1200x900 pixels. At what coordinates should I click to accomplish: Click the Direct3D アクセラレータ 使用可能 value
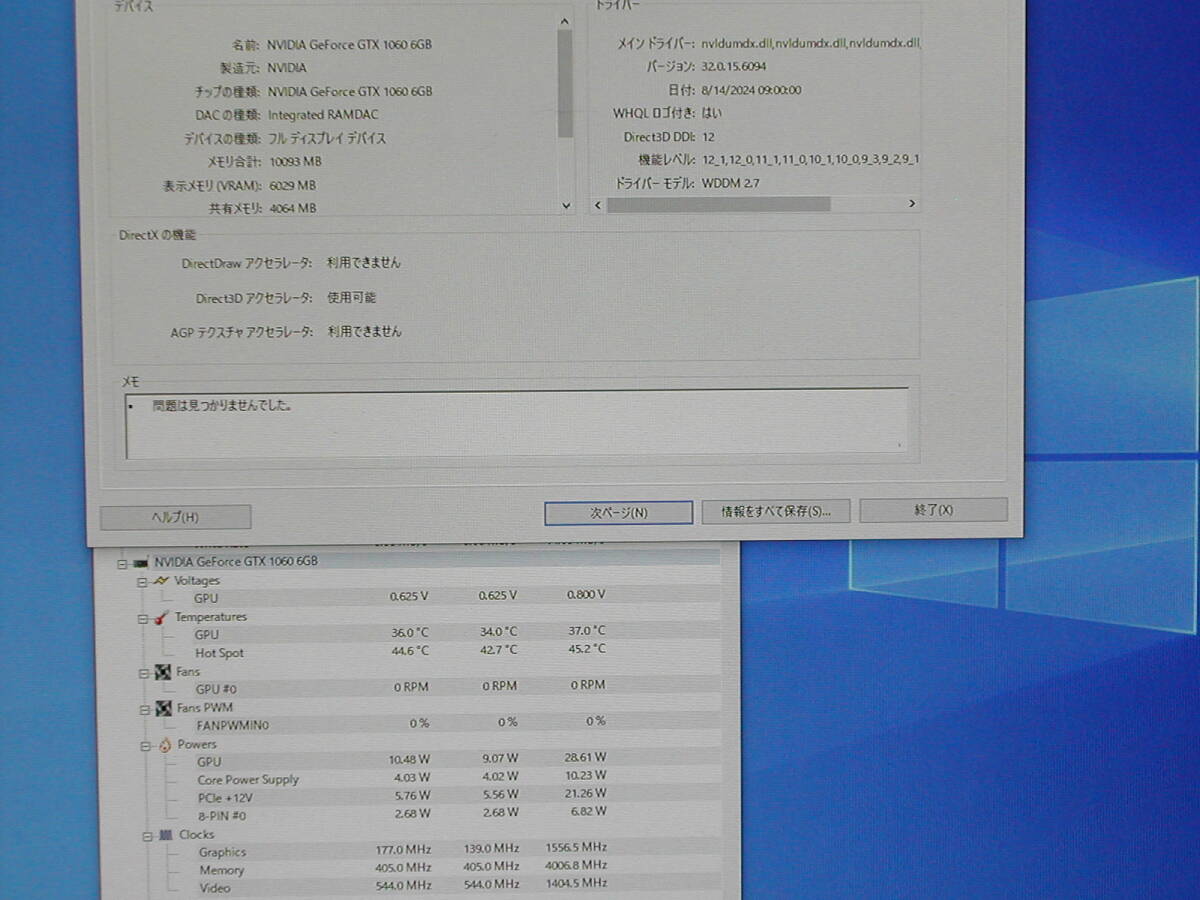click(351, 297)
